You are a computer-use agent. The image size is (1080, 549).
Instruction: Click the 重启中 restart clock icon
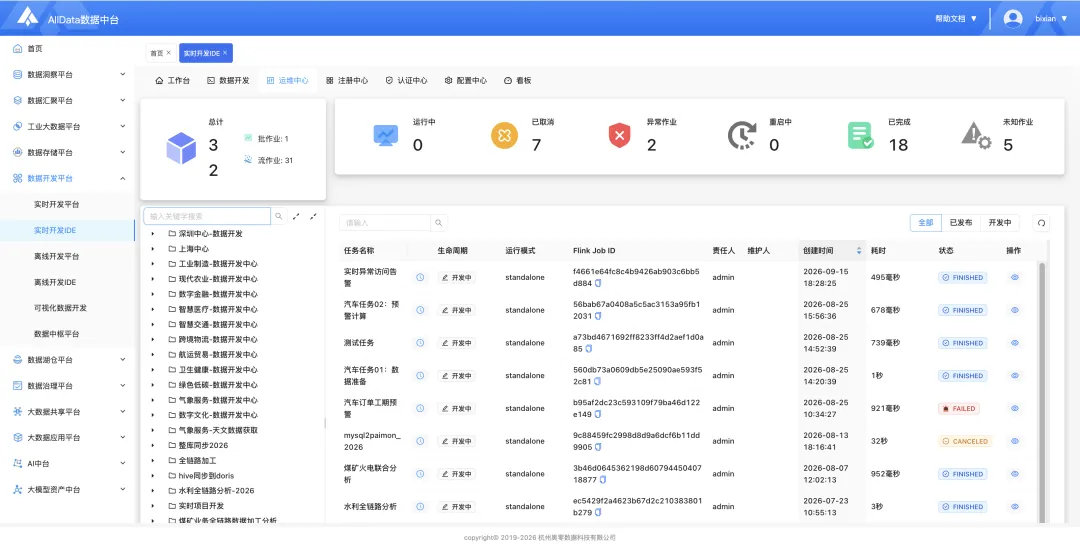click(742, 135)
